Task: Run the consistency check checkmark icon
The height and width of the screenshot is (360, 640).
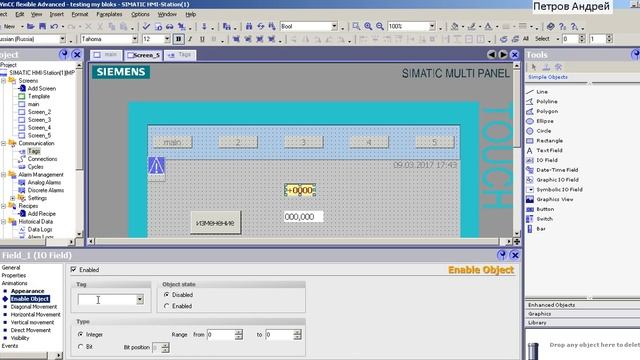Action: [146, 26]
